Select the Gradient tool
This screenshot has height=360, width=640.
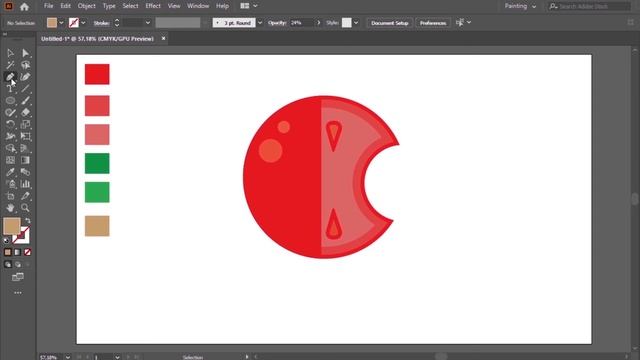pos(25,160)
